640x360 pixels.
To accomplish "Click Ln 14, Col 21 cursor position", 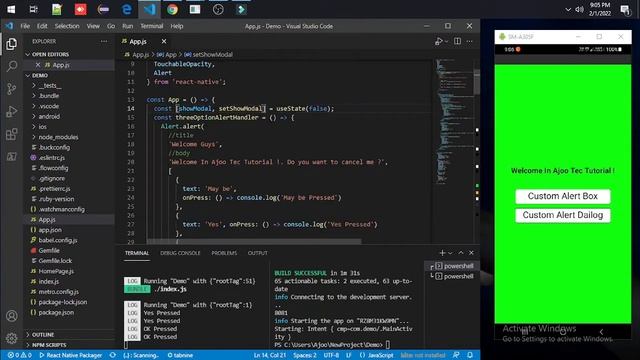I will [269, 355].
